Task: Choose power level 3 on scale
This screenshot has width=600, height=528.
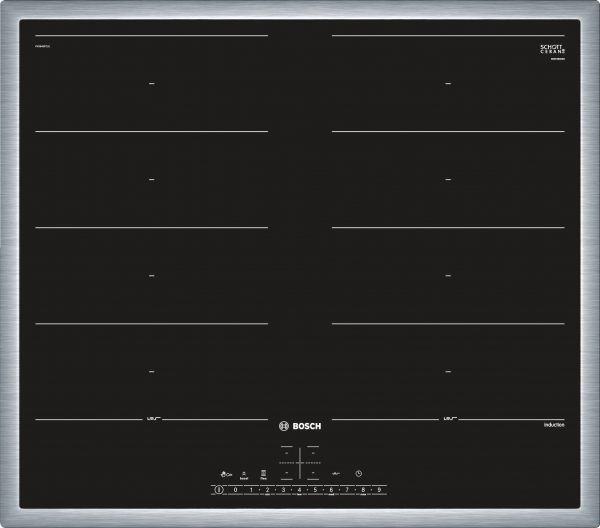Action: coord(283,490)
